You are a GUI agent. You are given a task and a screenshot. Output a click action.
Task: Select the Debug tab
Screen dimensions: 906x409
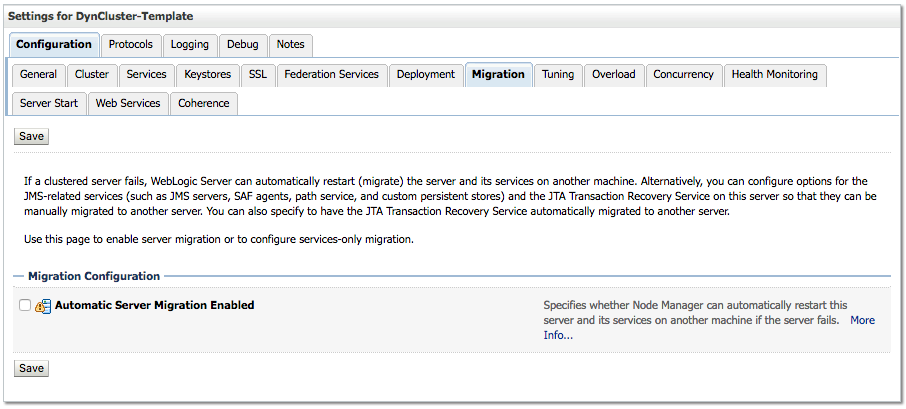(242, 45)
